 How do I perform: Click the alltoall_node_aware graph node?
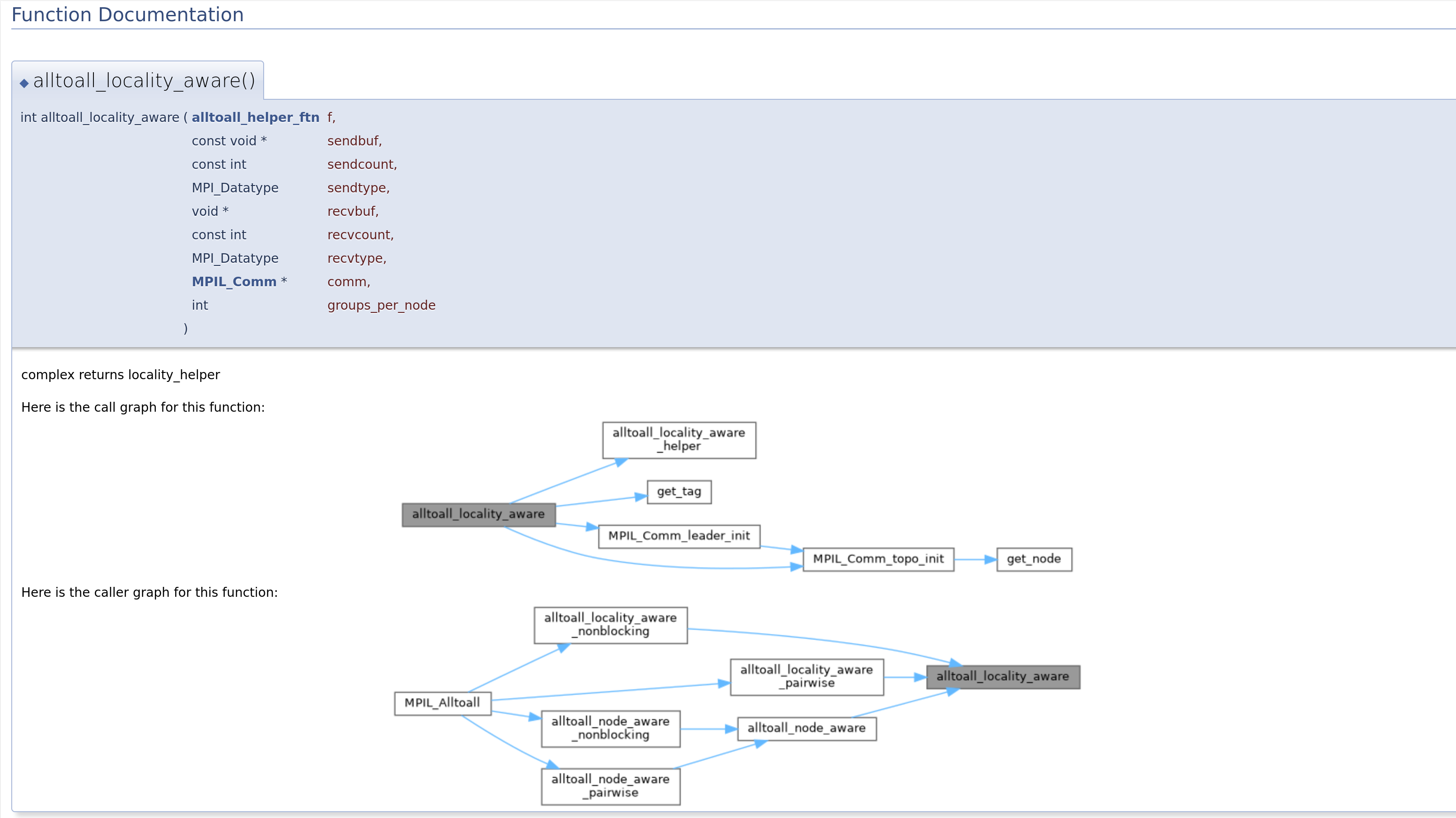807,729
